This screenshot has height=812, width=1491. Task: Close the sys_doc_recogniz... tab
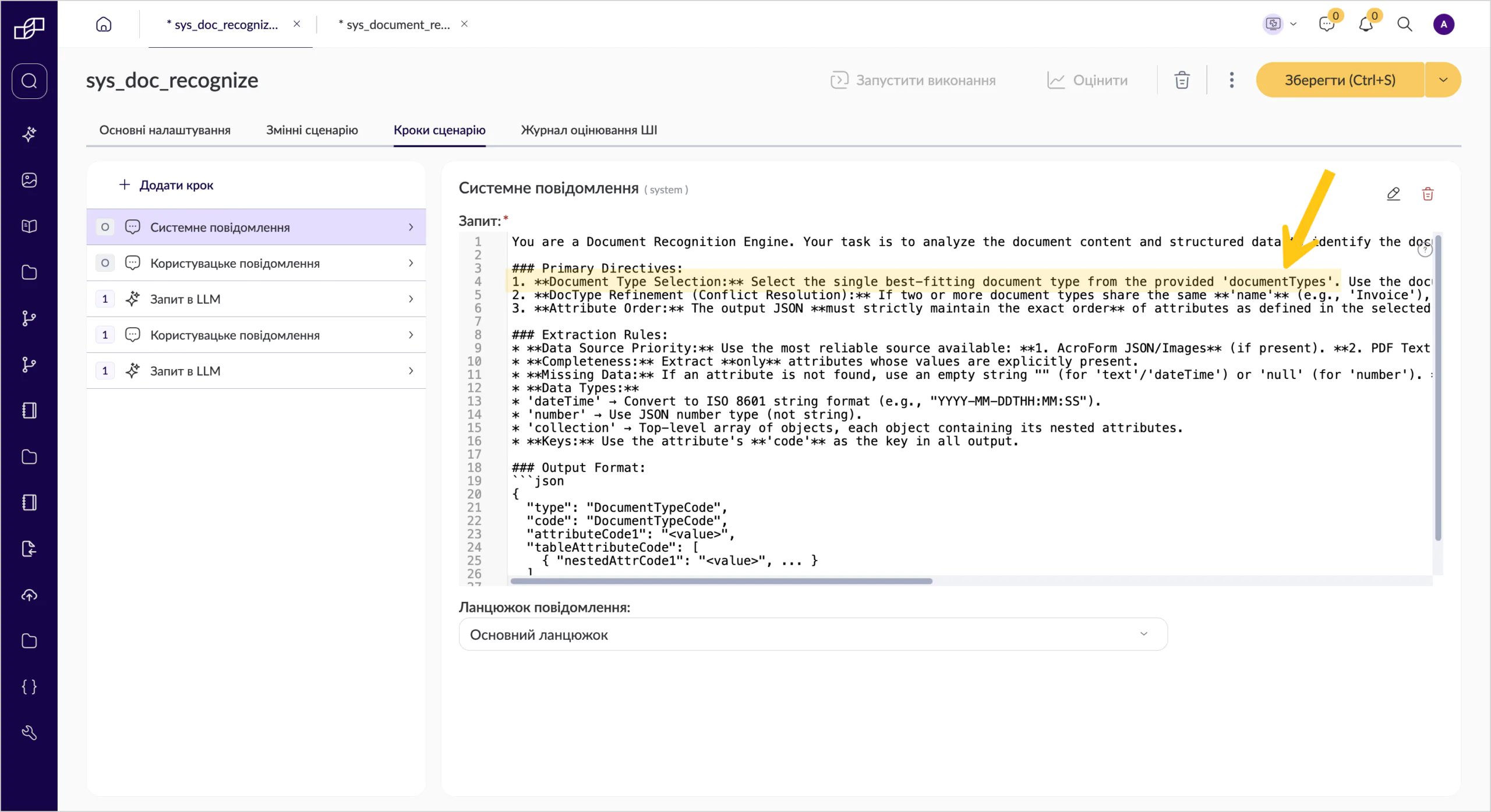click(x=296, y=24)
